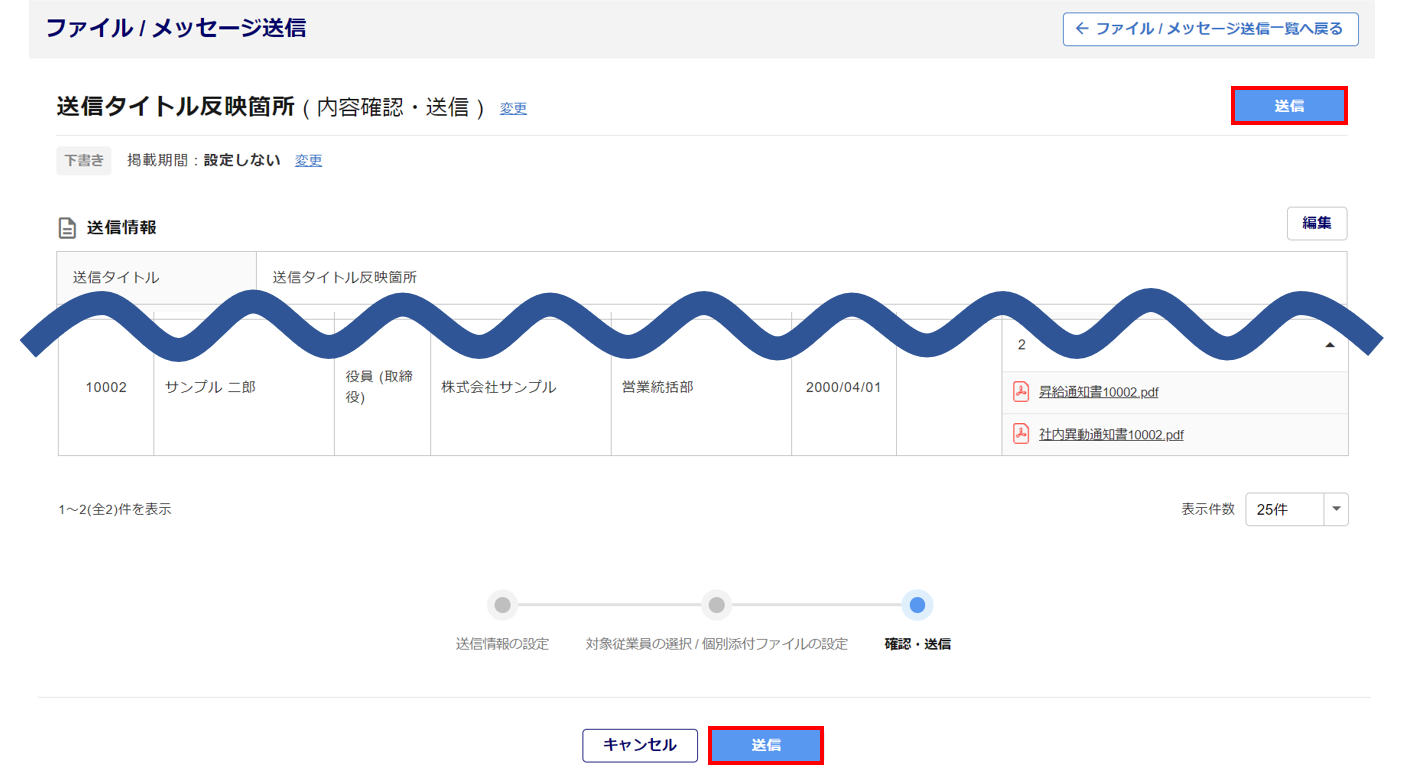Click the PDF icon for 社内異動通知書10002.pdf
Screen dimensions: 1408x775
tap(1021, 434)
